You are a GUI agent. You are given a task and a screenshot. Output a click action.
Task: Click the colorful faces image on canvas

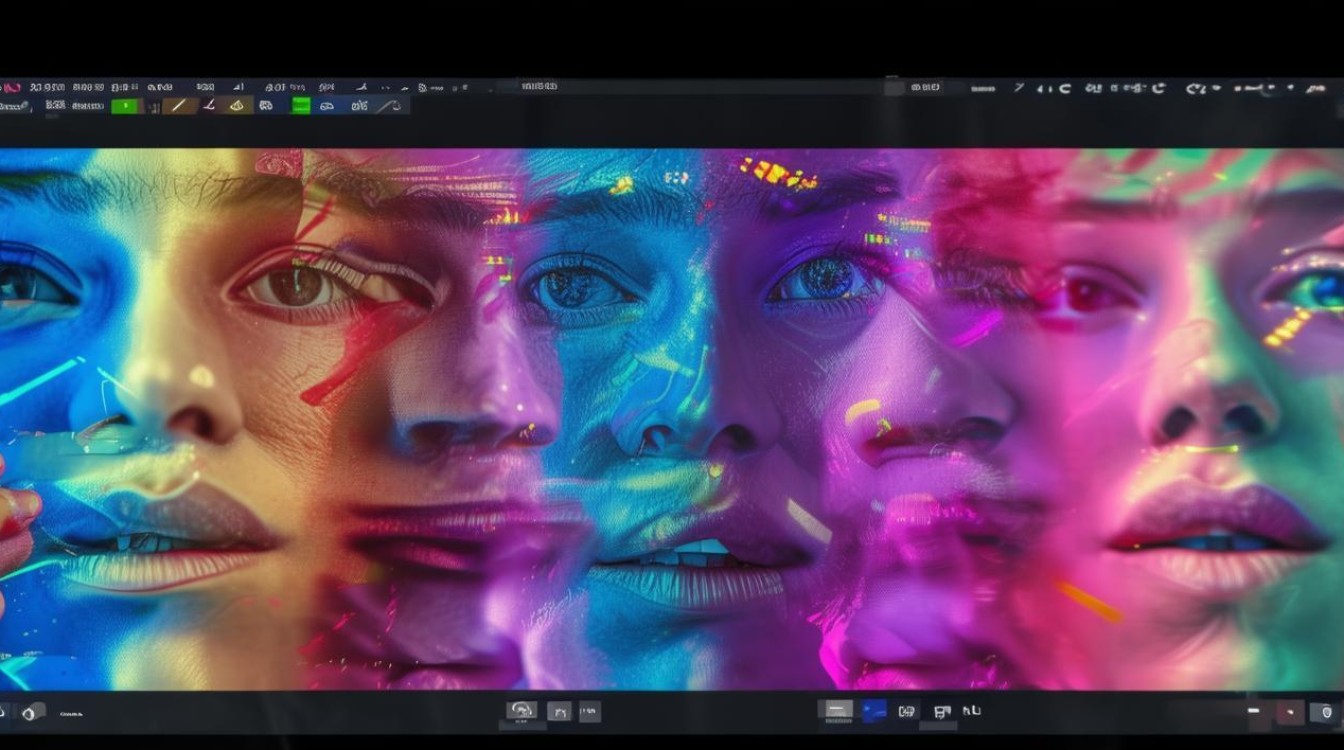pyautogui.click(x=672, y=419)
